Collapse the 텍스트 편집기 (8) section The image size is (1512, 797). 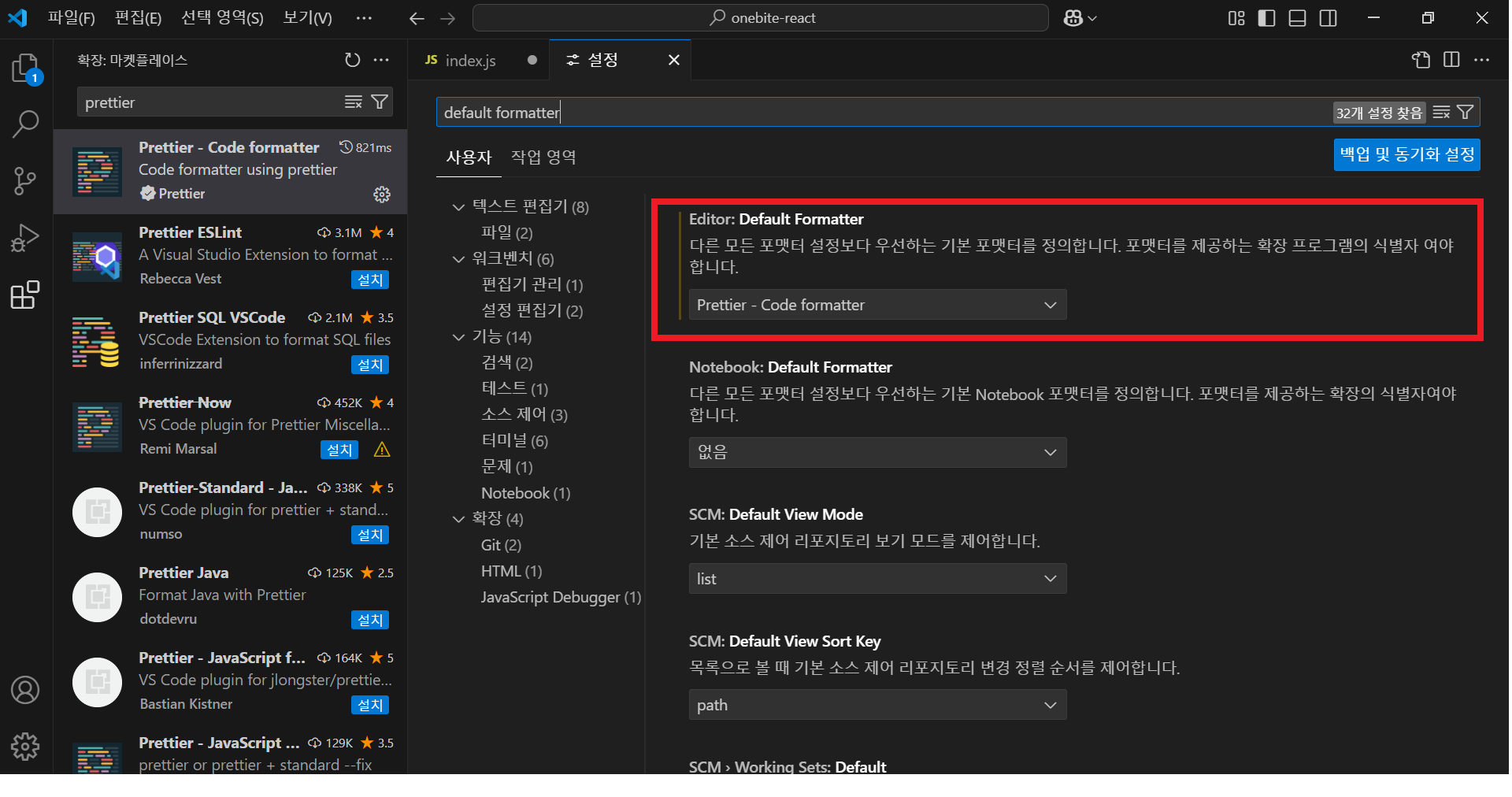(458, 207)
